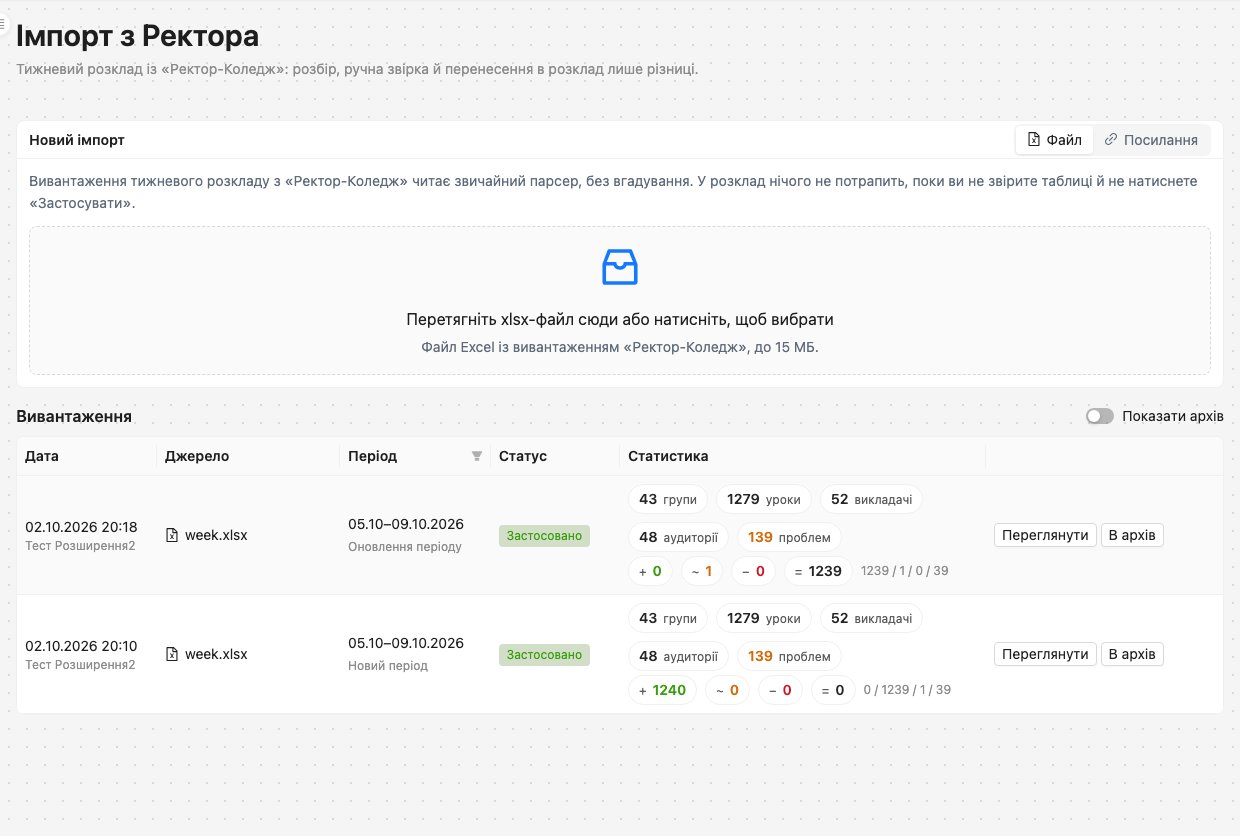Screen dimensions: 1240x836
Task: Click the date 02.10.2026 20:10
Action: click(81, 646)
